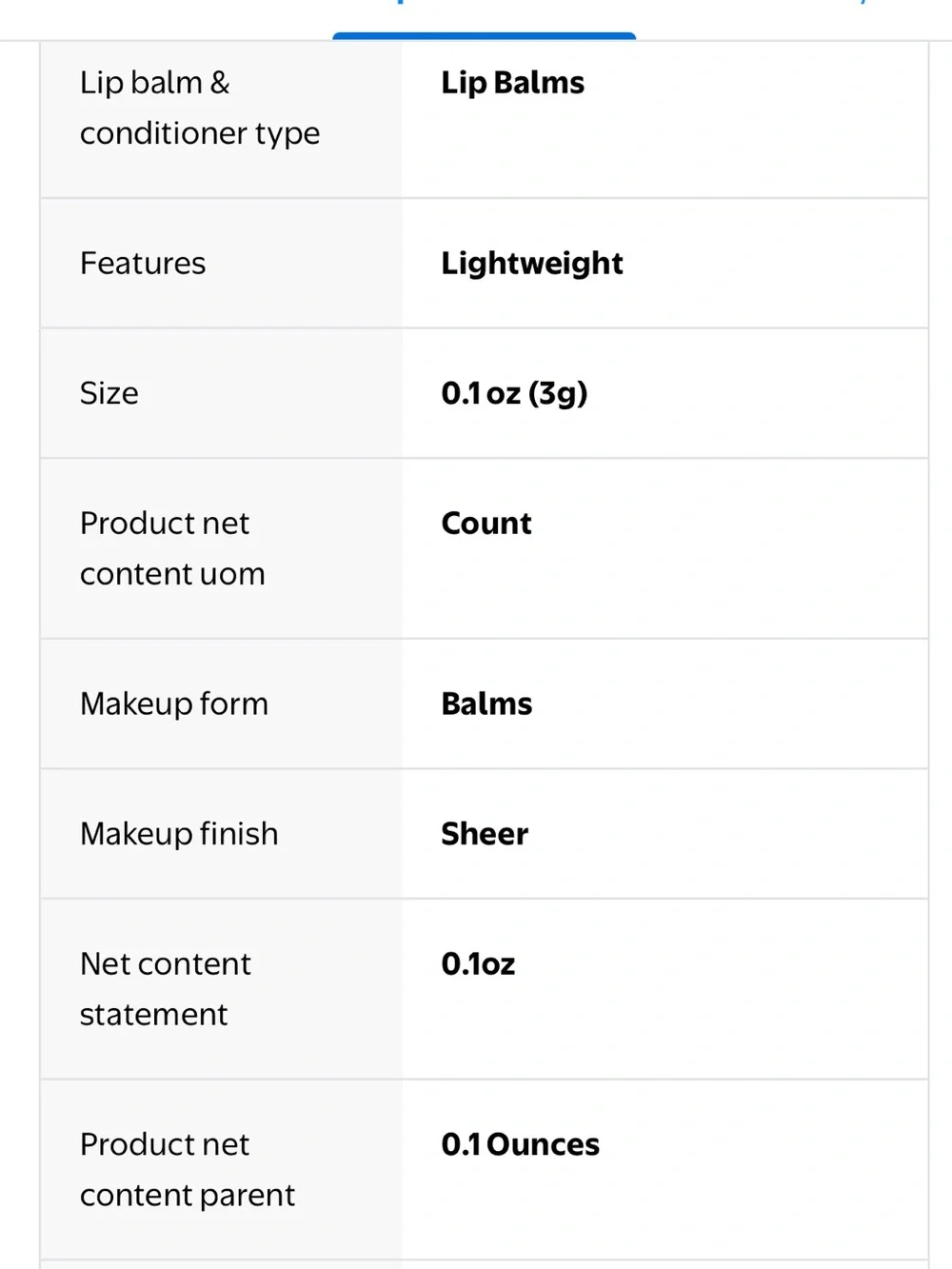Click the 'Lightweight' feature value

(532, 264)
